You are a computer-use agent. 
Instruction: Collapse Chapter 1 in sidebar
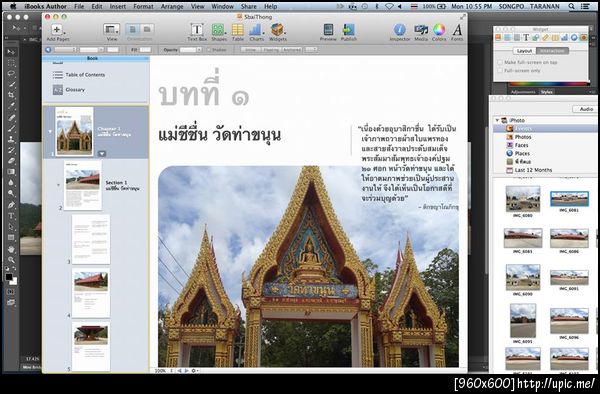(x=50, y=132)
